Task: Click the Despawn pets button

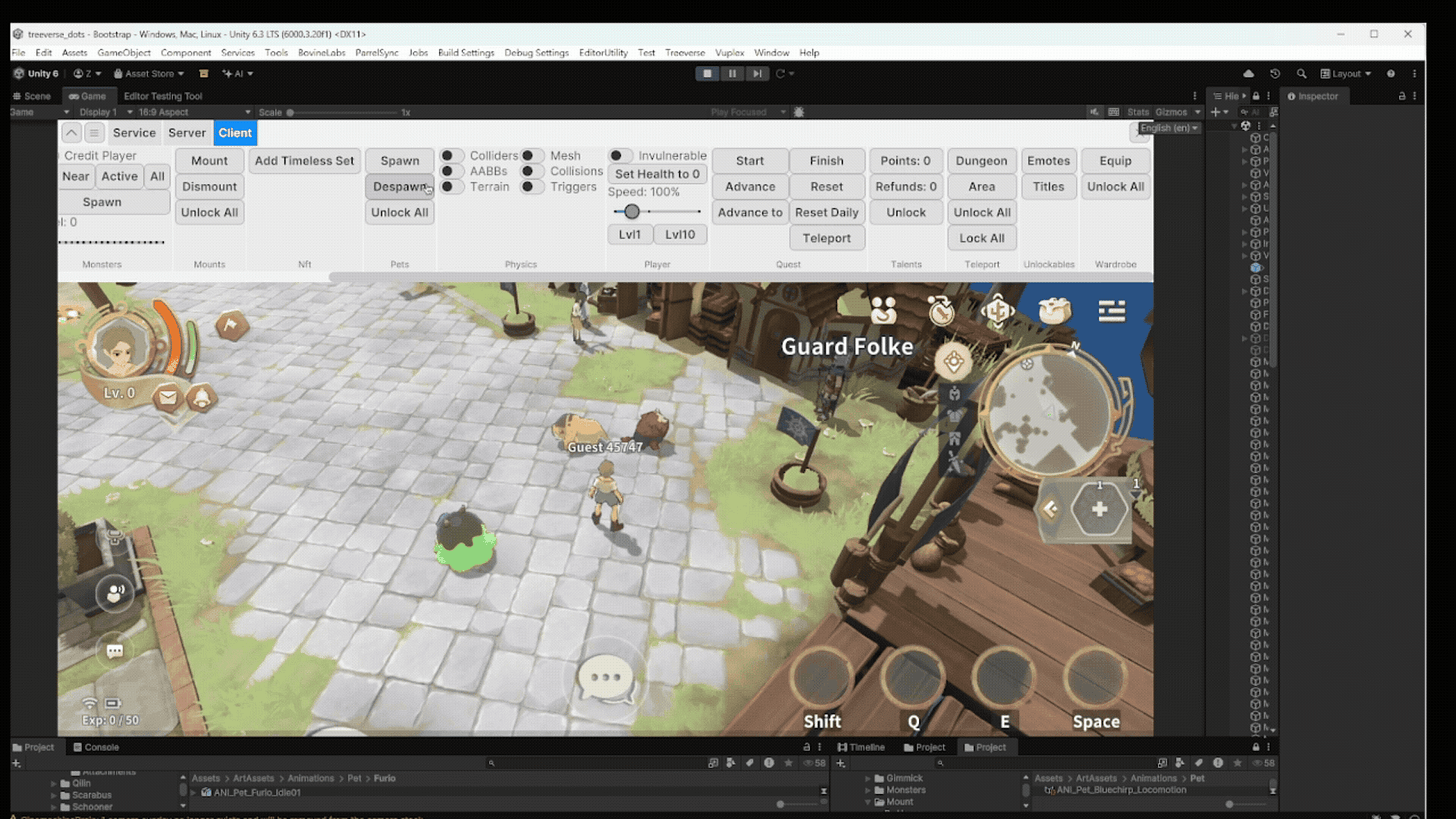Action: 400,187
